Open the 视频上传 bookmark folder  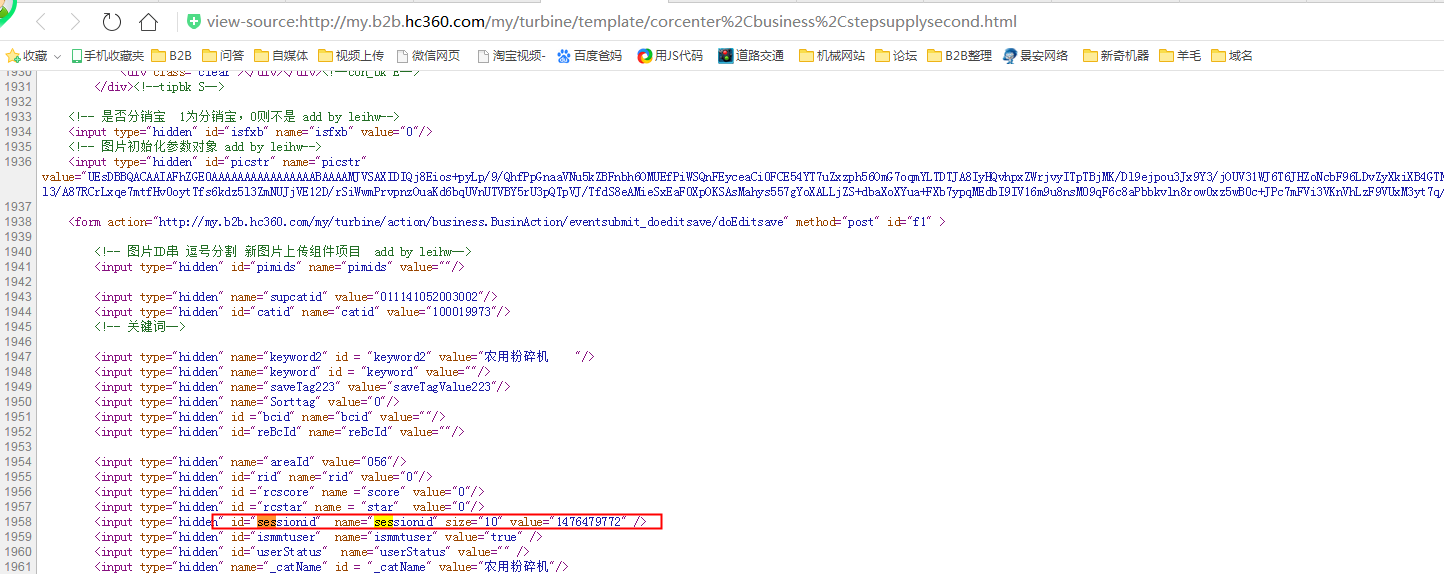pos(350,56)
